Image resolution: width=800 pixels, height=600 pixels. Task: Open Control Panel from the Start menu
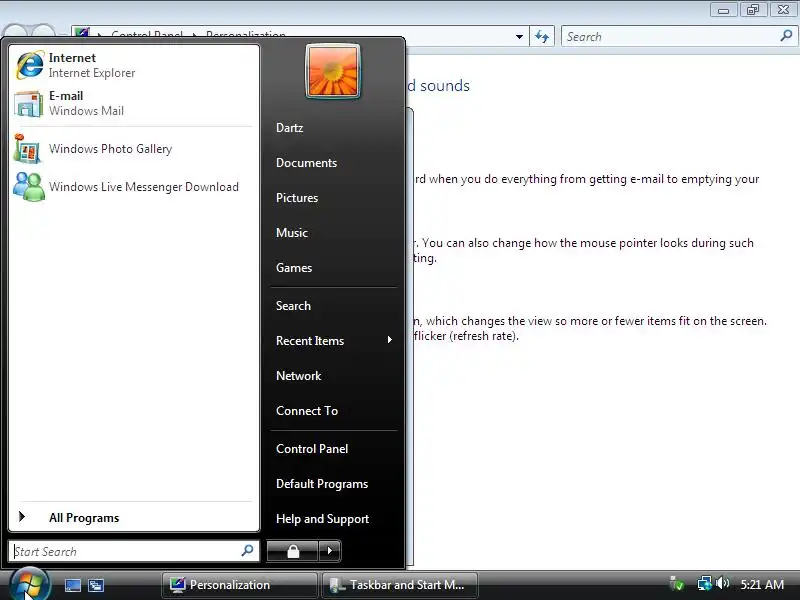[333, 449]
